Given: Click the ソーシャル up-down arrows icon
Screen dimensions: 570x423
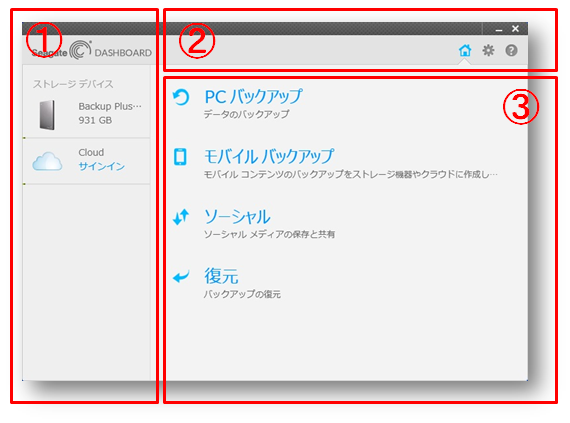Looking at the screenshot, I should [x=181, y=217].
